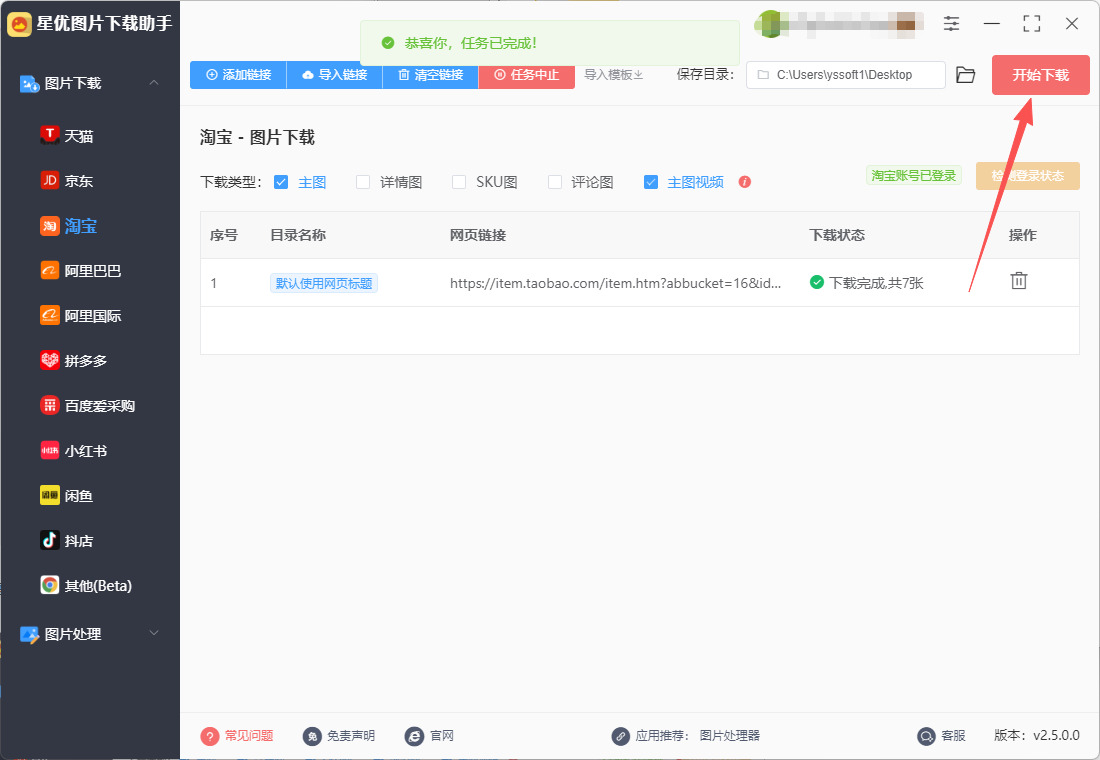Click the 下载完成,共7张 status text
1100x760 pixels.
[876, 283]
